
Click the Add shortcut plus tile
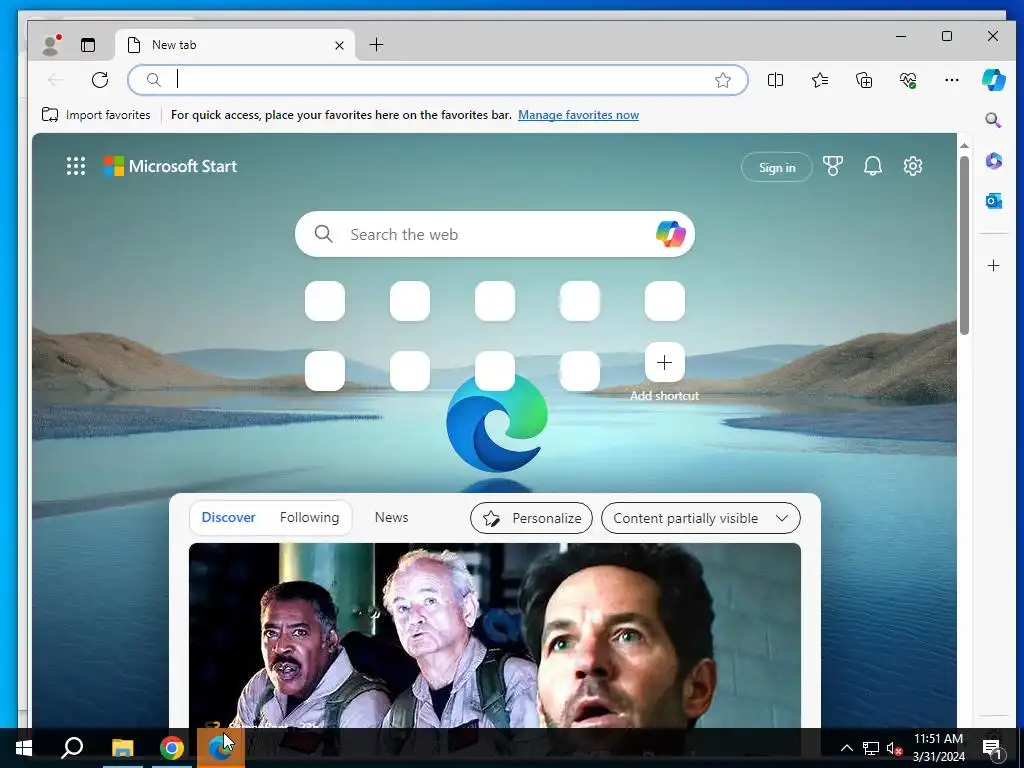(x=664, y=362)
